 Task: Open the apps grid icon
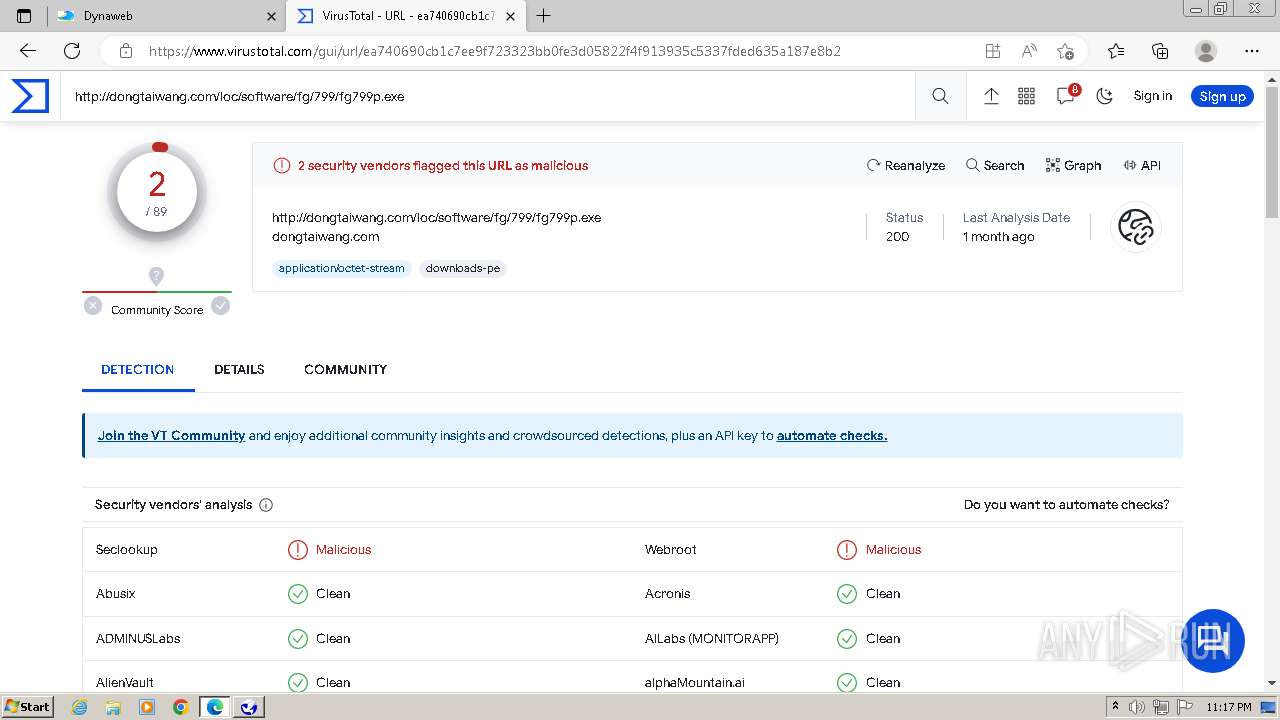click(1026, 96)
